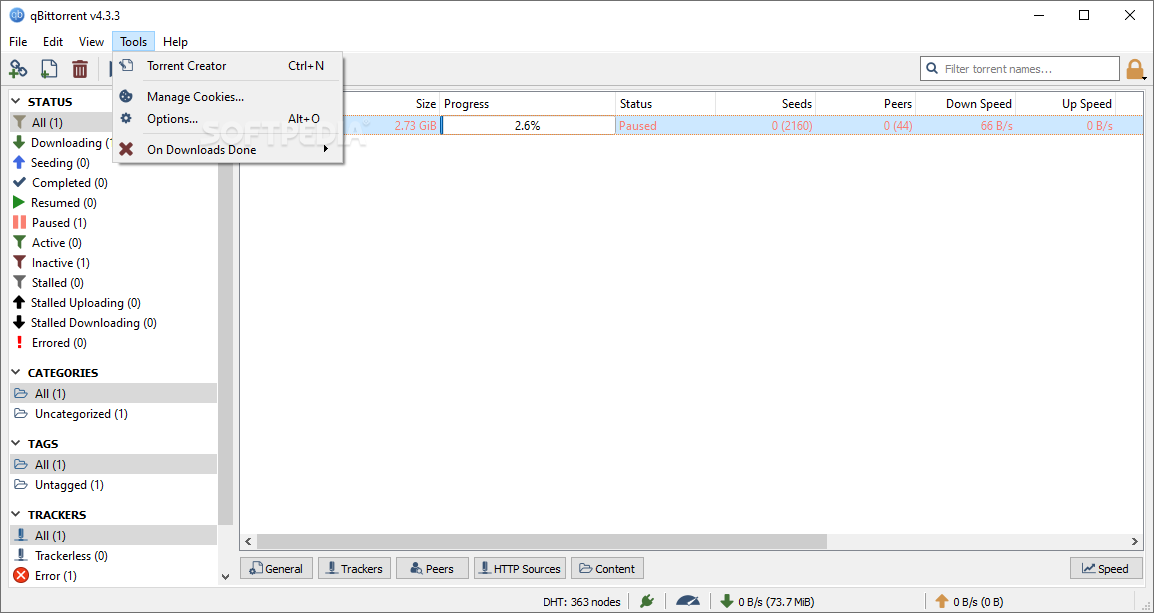Select All (1) under TAGS
The width and height of the screenshot is (1154, 613).
113,464
